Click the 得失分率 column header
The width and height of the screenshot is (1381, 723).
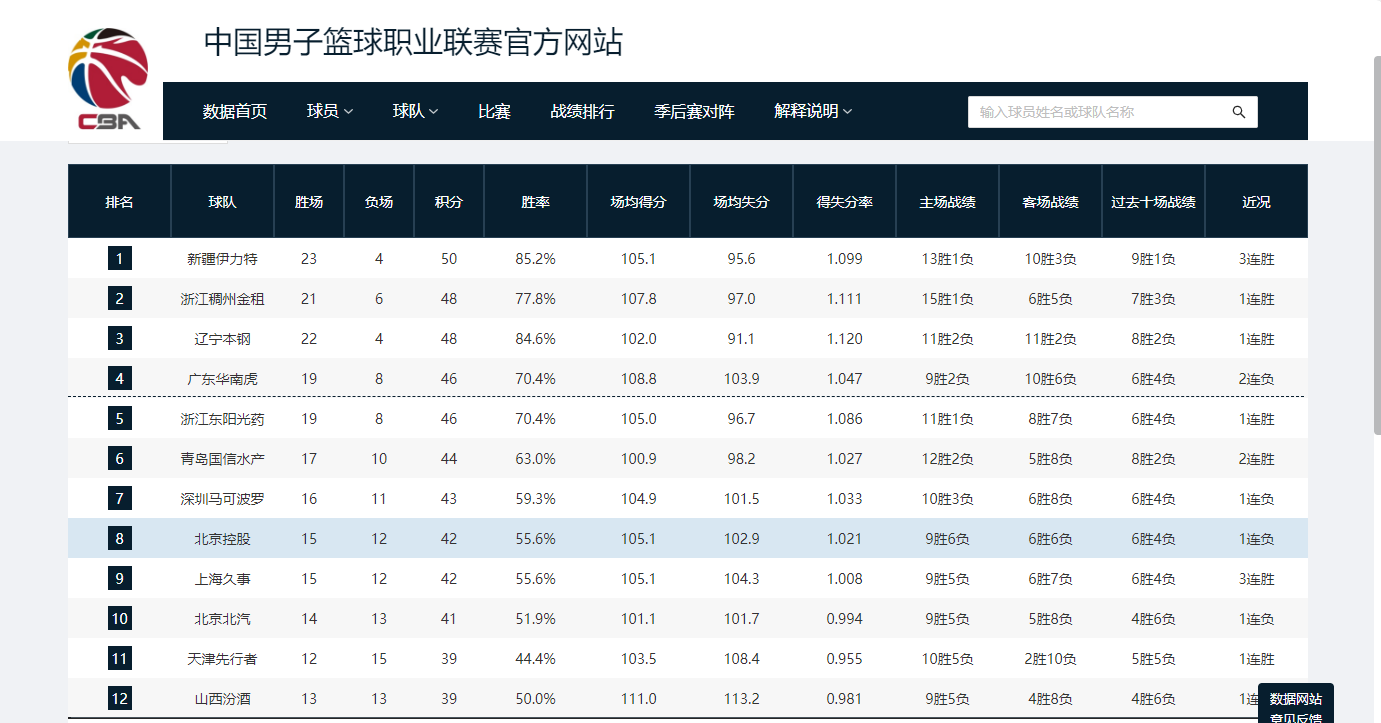[x=844, y=201]
